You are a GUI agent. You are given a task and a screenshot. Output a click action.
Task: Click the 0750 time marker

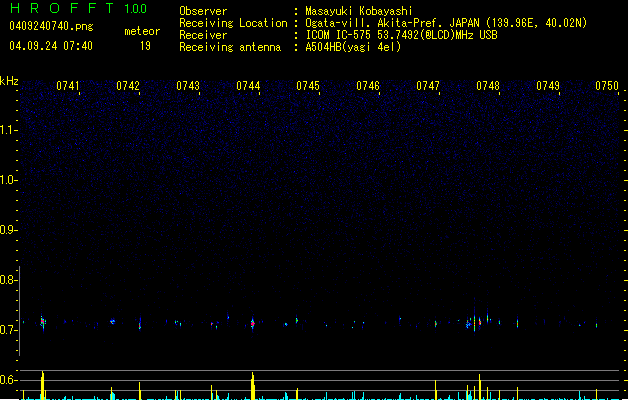pos(607,86)
